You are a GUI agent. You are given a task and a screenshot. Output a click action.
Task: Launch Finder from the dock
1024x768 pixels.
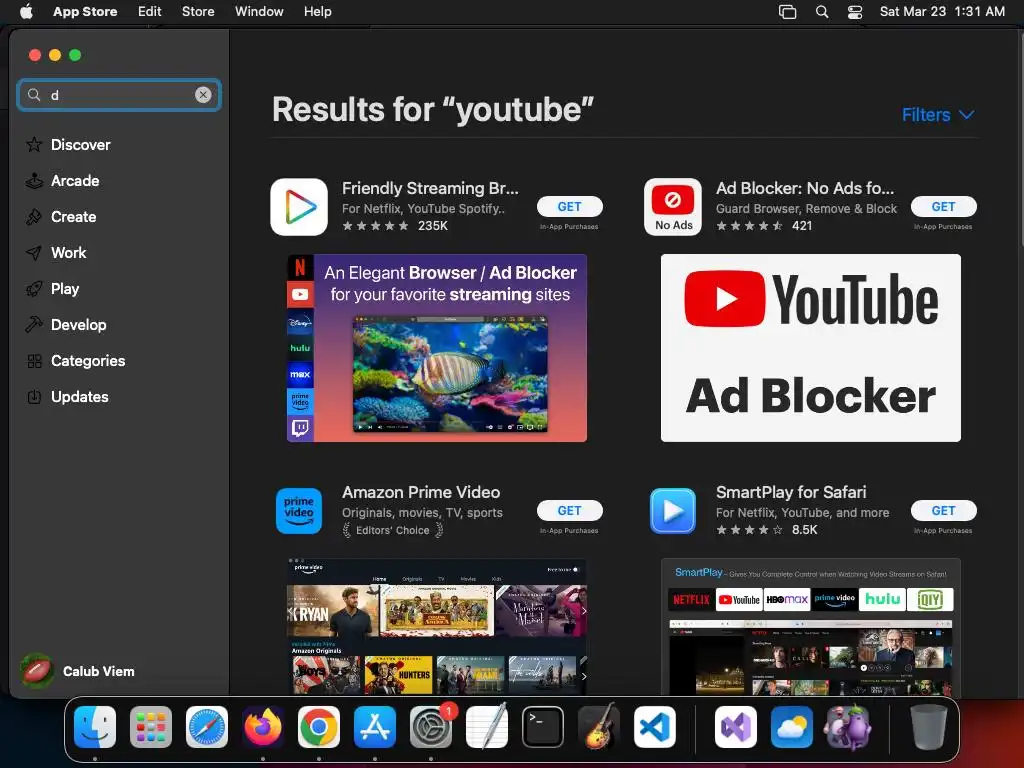coord(95,727)
